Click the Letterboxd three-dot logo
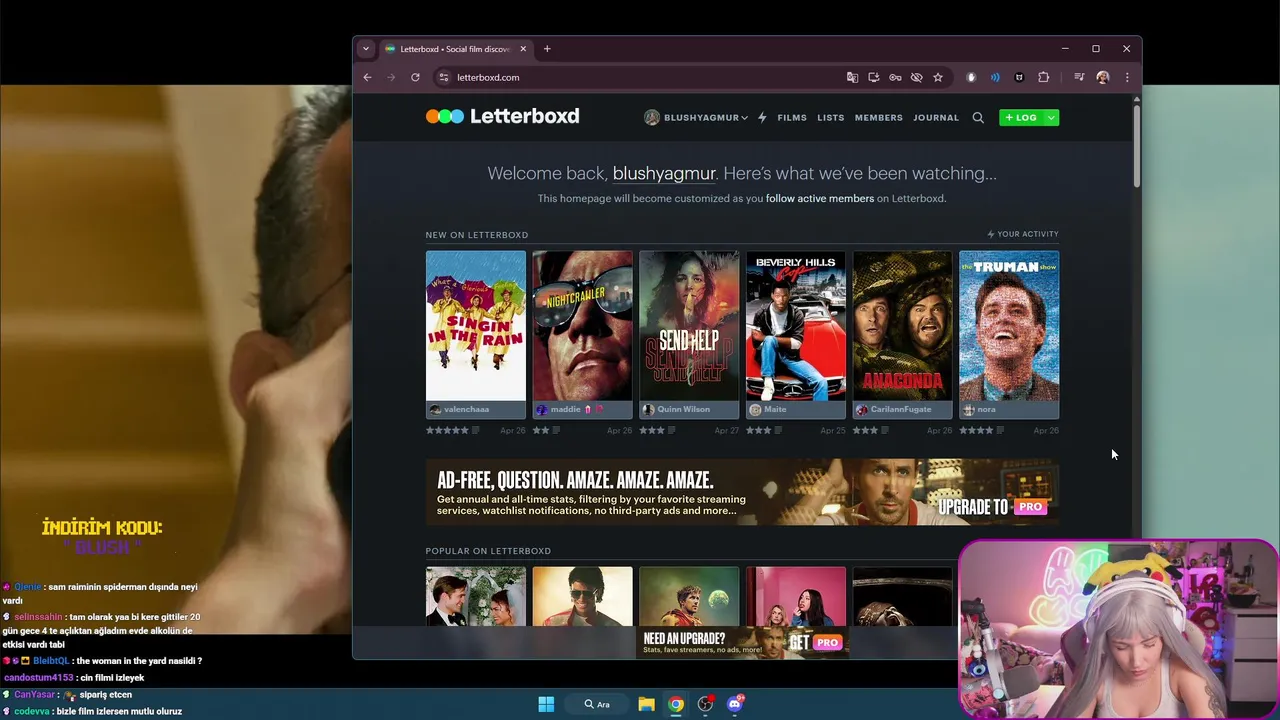The width and height of the screenshot is (1280, 720). click(x=445, y=116)
